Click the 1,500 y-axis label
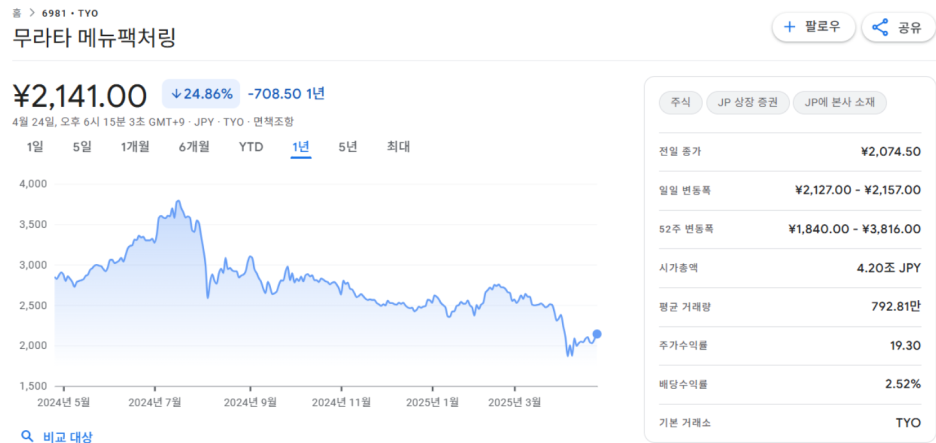Viewport: 936px width, 443px height. point(33,386)
